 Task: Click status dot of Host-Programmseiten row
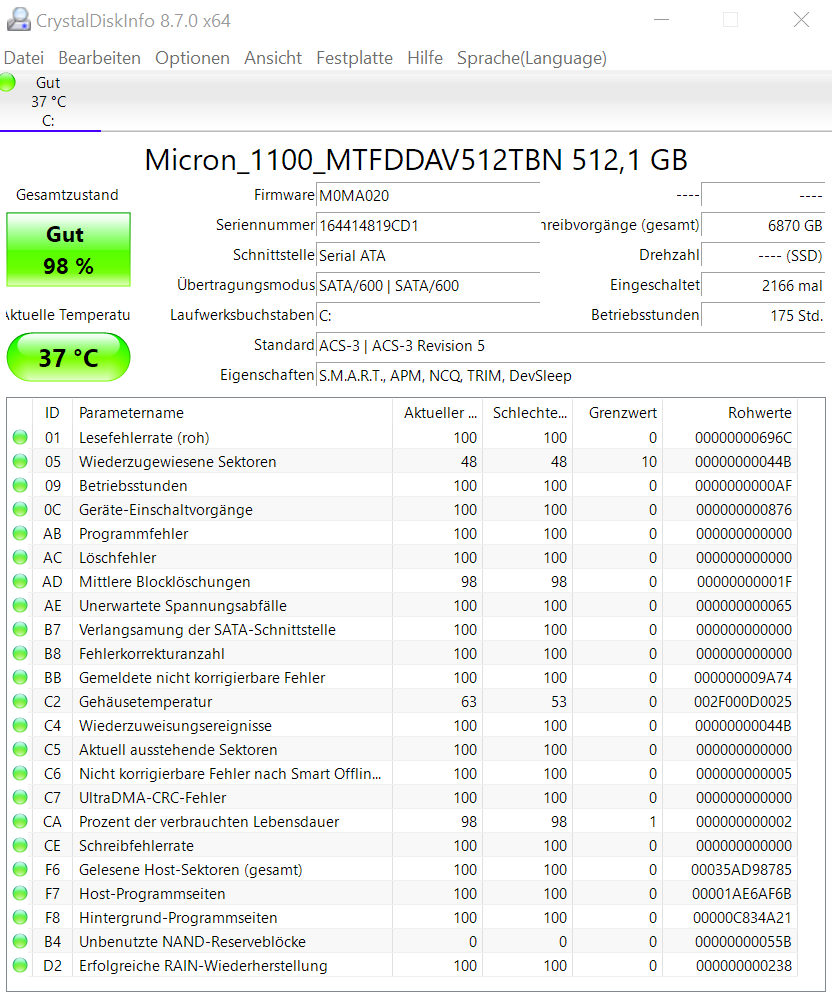coord(20,893)
